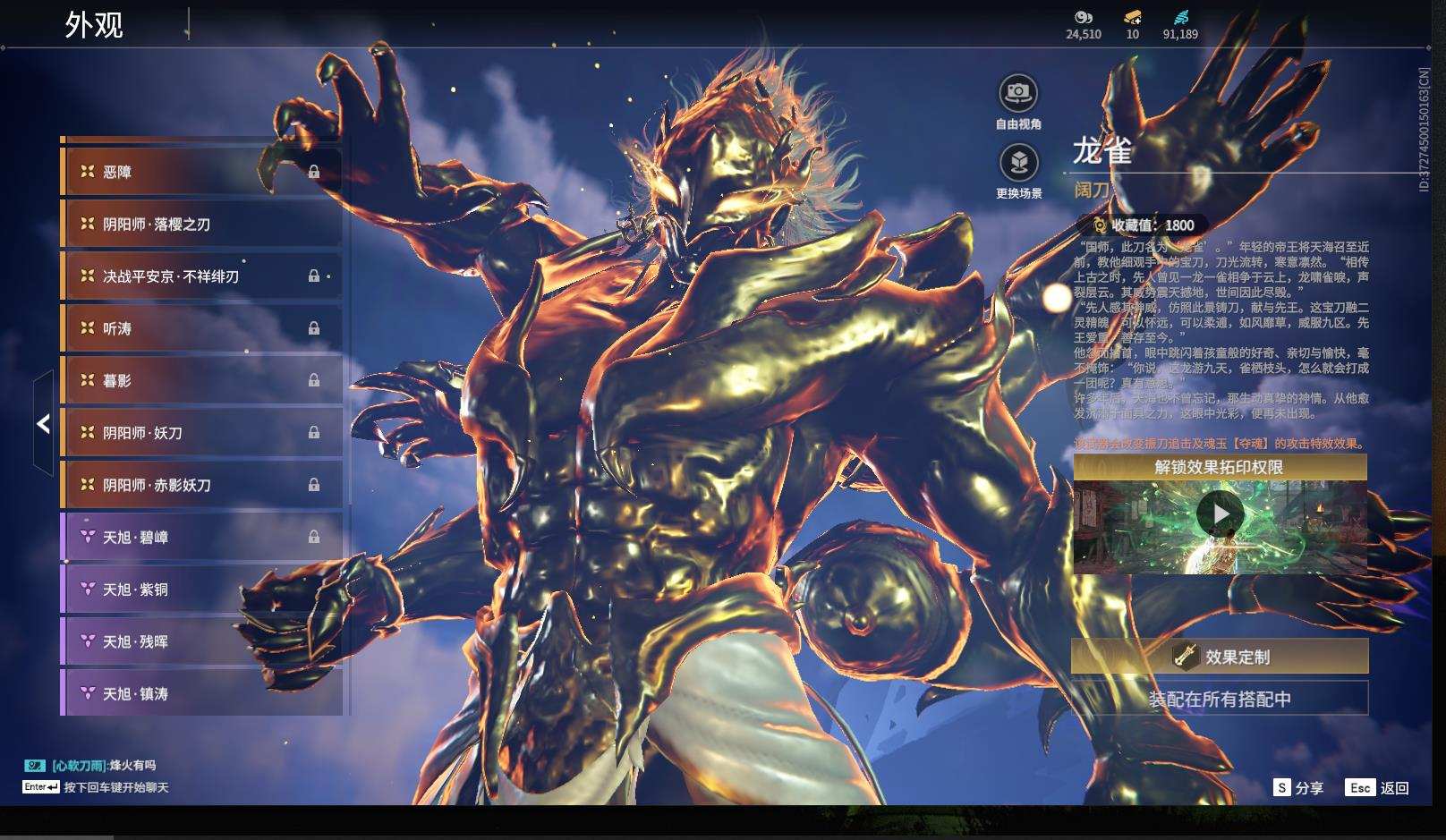Choose the 天旭·镇涛 skin entry
Viewport: 1446px width, 840px height.
click(x=201, y=693)
